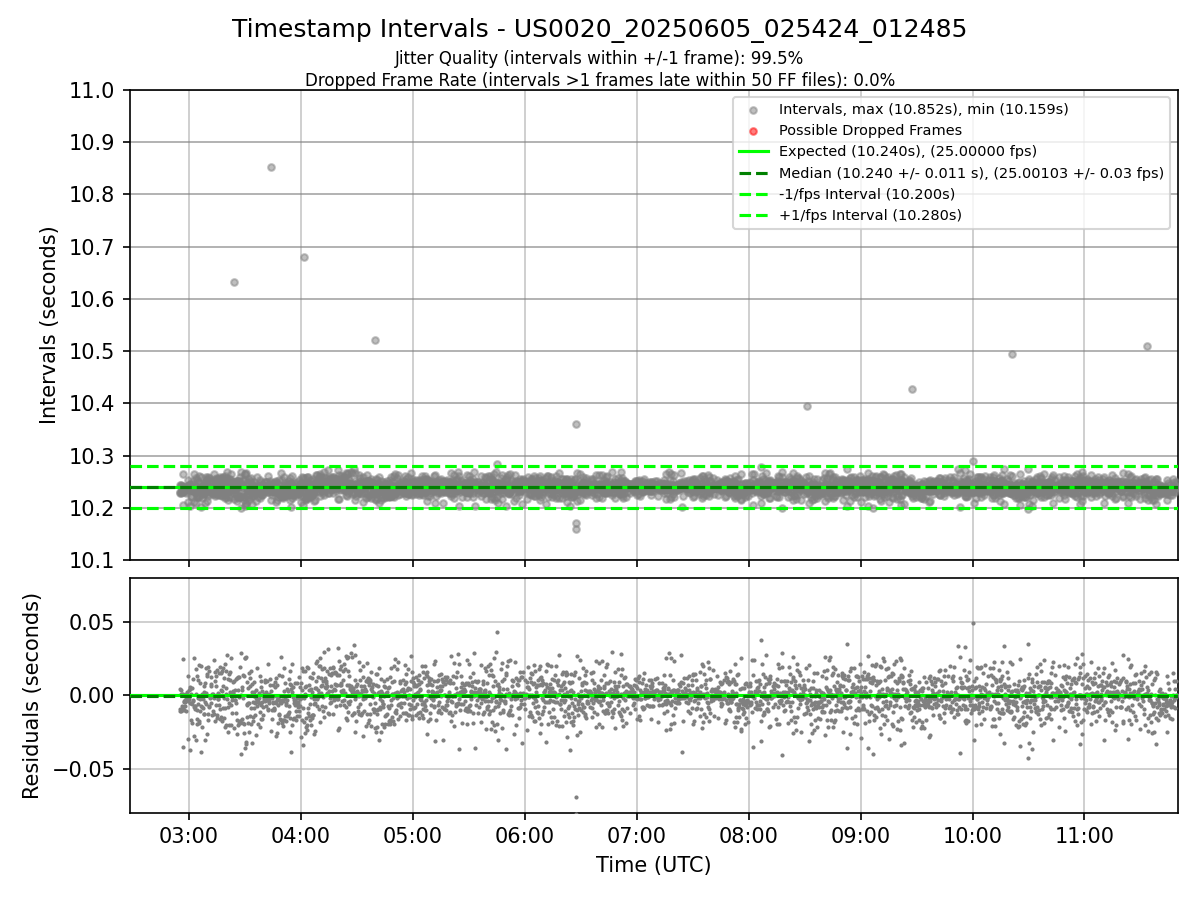Click the plot title Timestamp Intervals US0020_20250605_025424_012485

599,29
